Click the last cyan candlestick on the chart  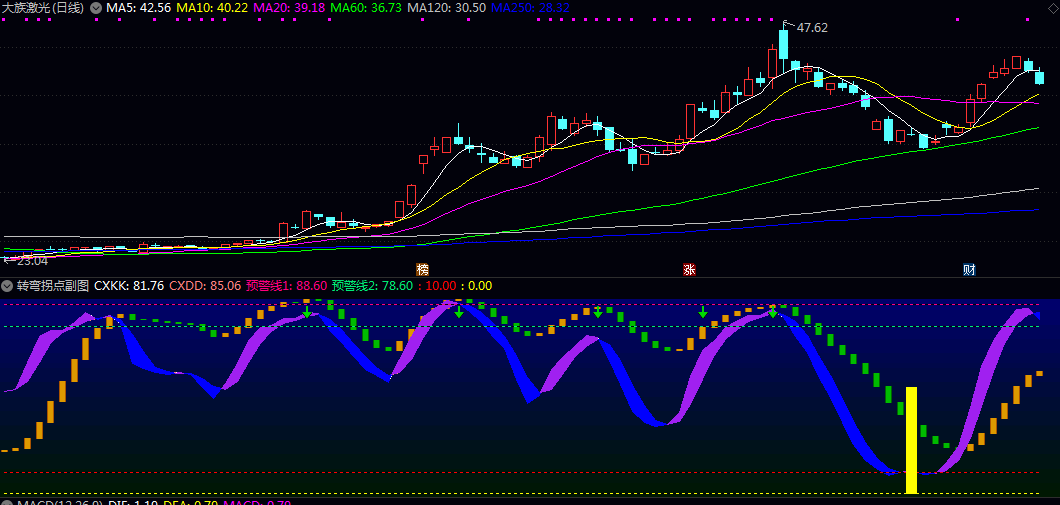(x=1040, y=78)
